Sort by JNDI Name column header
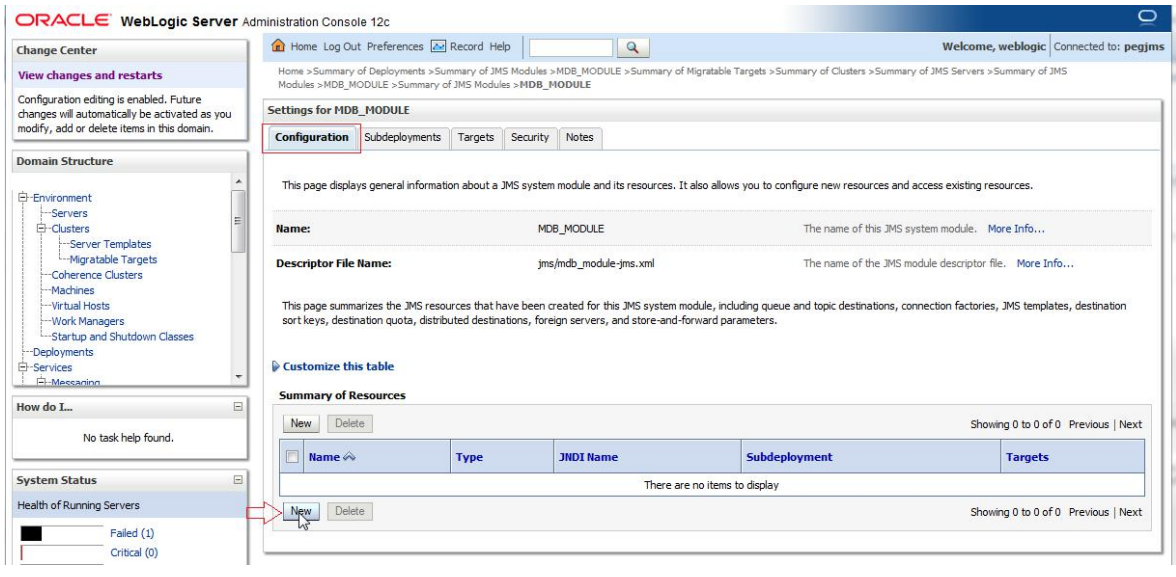 589,457
